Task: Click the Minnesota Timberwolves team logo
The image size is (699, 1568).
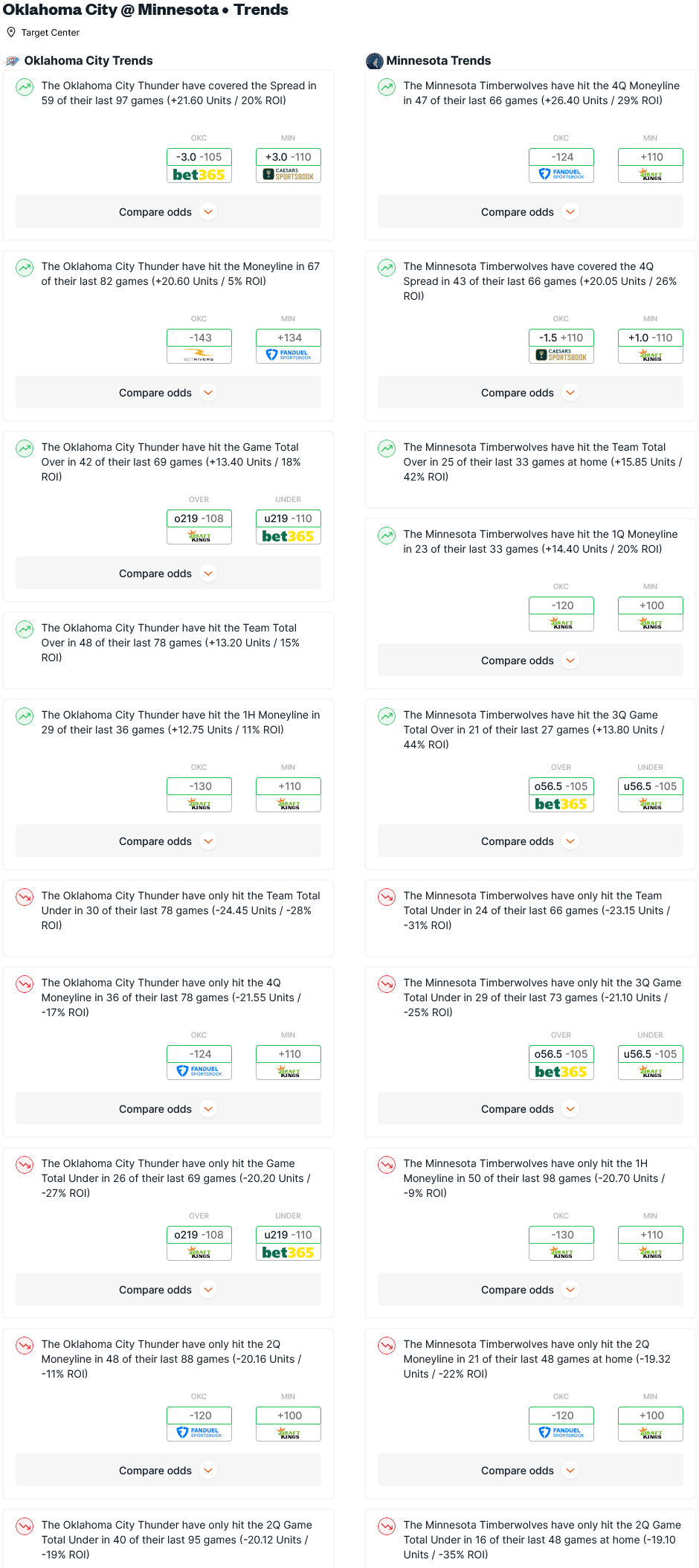Action: click(375, 61)
